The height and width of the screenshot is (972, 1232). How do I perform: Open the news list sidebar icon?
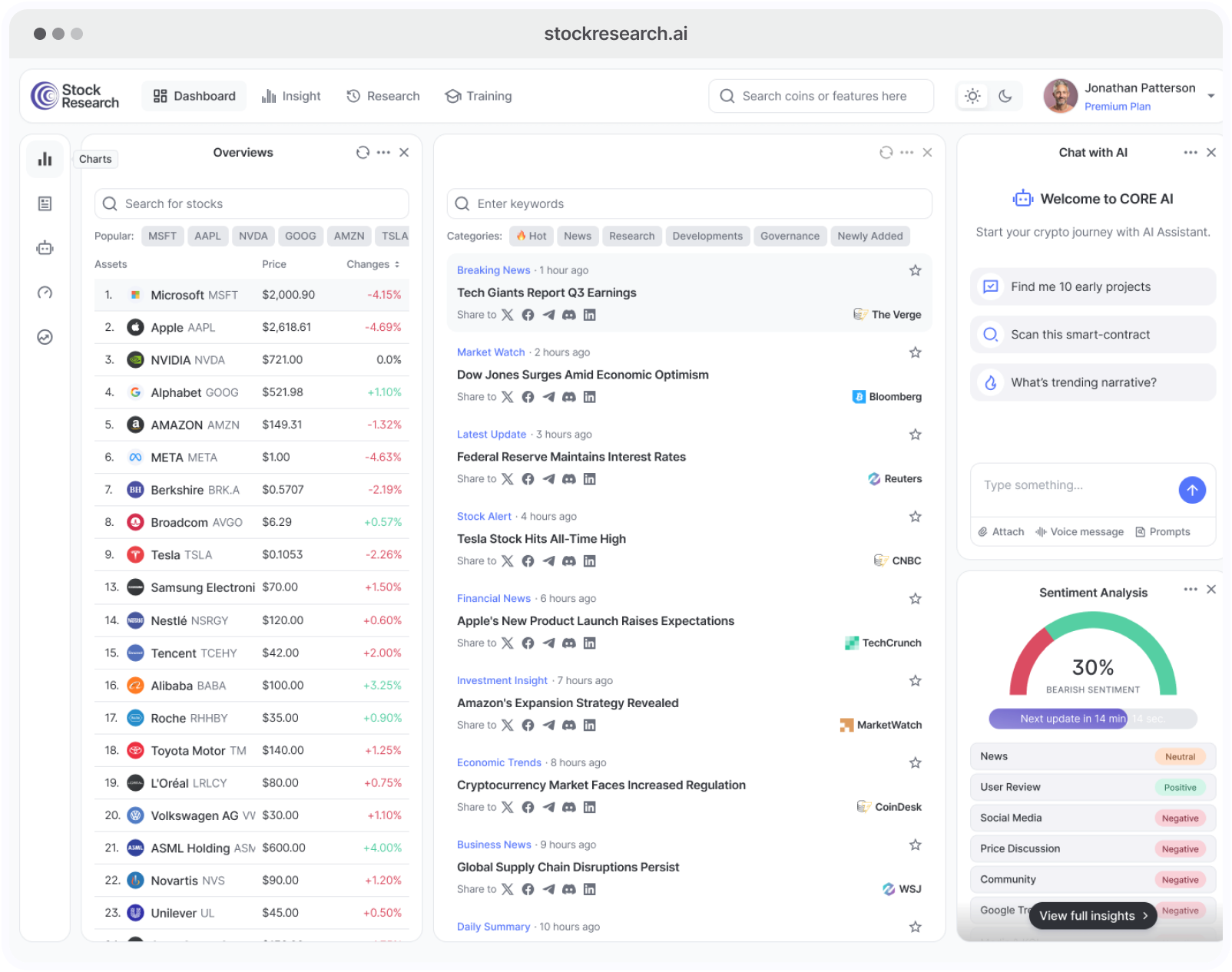(45, 203)
